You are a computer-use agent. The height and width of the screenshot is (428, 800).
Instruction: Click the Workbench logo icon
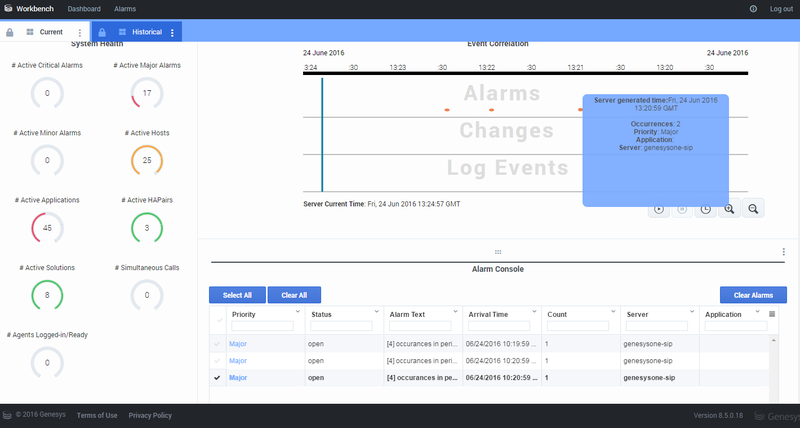(8, 8)
